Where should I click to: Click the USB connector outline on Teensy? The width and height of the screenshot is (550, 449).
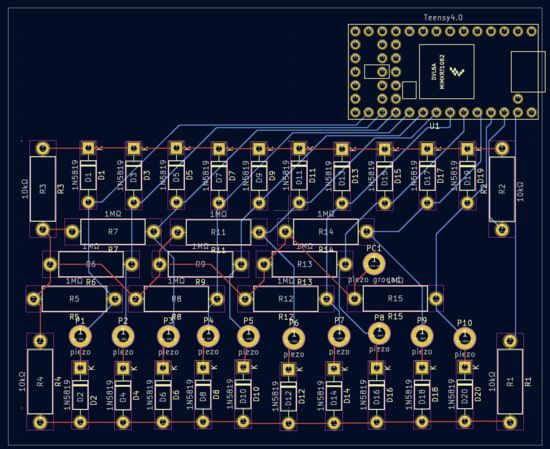tap(528, 72)
